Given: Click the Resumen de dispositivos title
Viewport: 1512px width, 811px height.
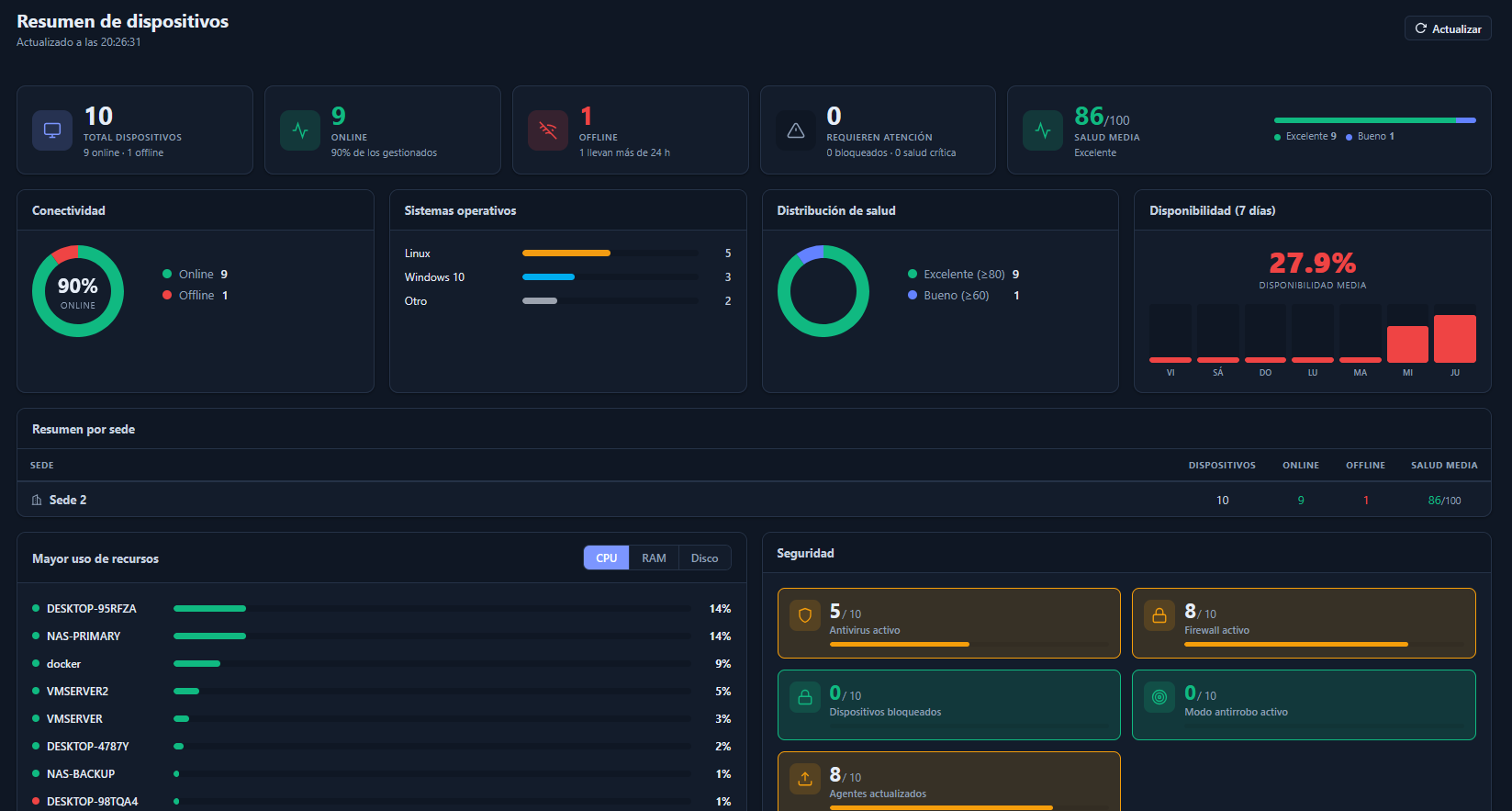Looking at the screenshot, I should pyautogui.click(x=123, y=21).
